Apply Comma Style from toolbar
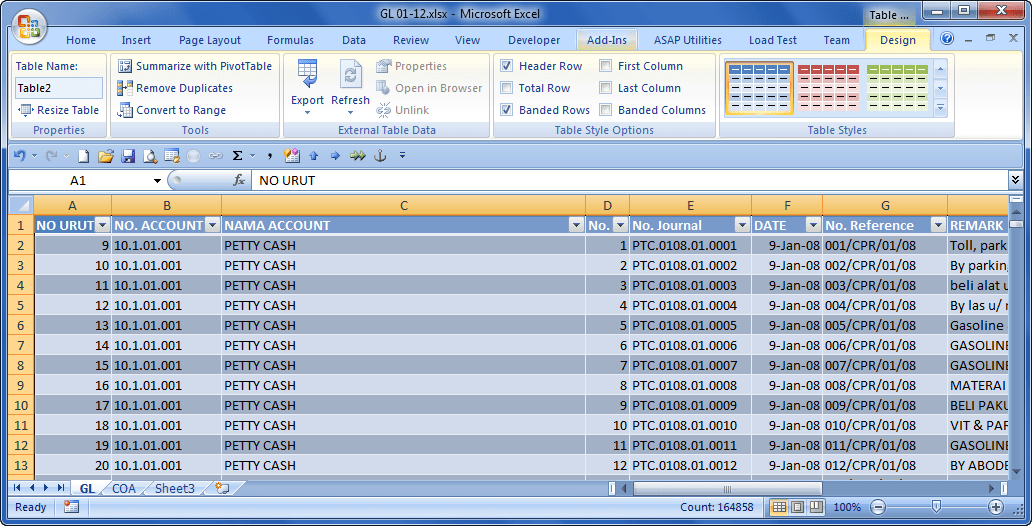This screenshot has height=526, width=1032. pyautogui.click(x=270, y=156)
